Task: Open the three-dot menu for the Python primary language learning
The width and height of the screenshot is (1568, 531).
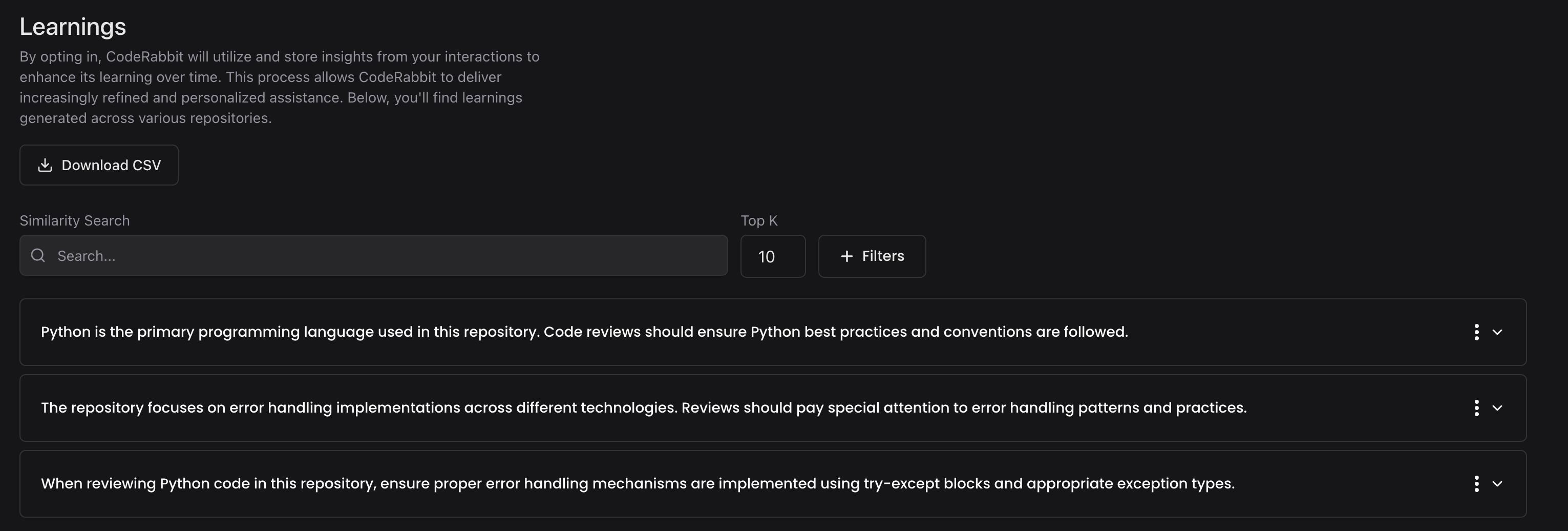Action: (x=1476, y=332)
